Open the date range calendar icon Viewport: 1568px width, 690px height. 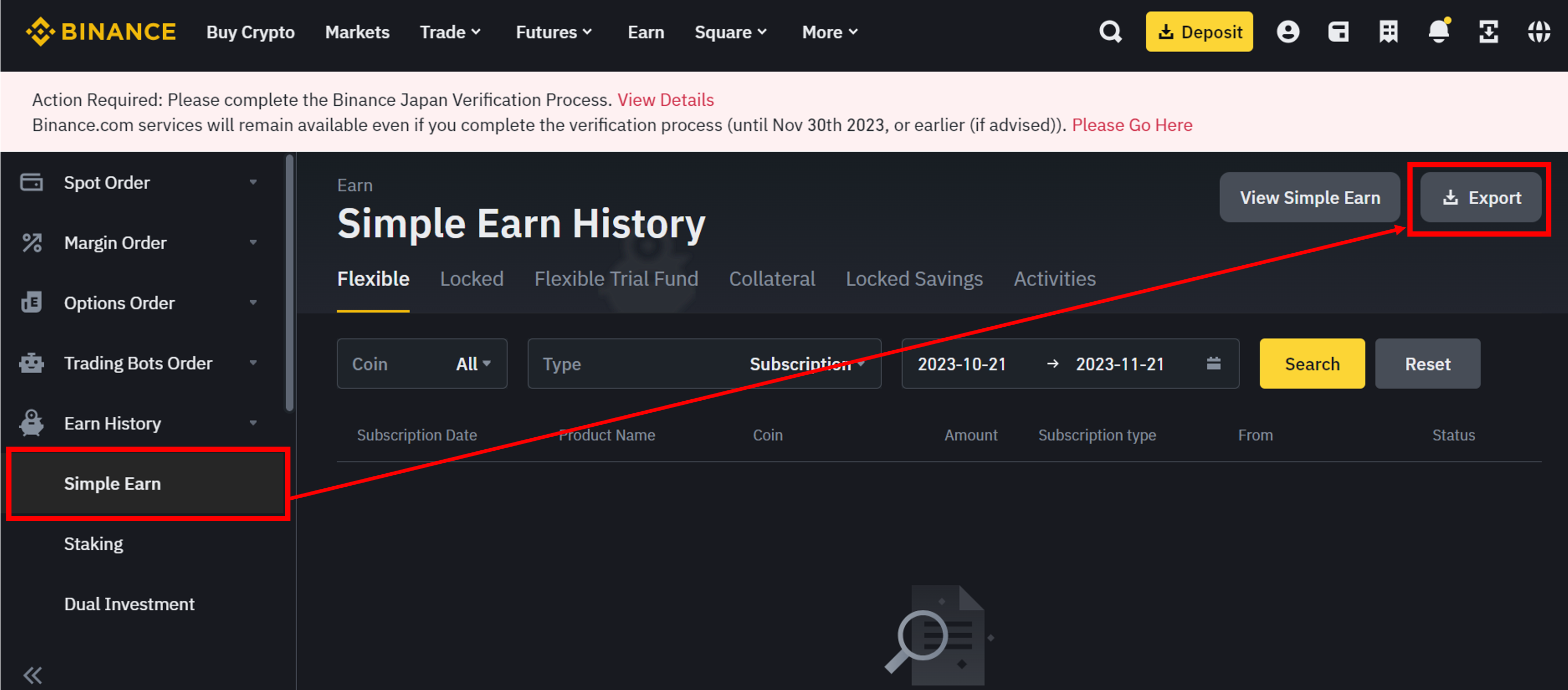(x=1213, y=363)
